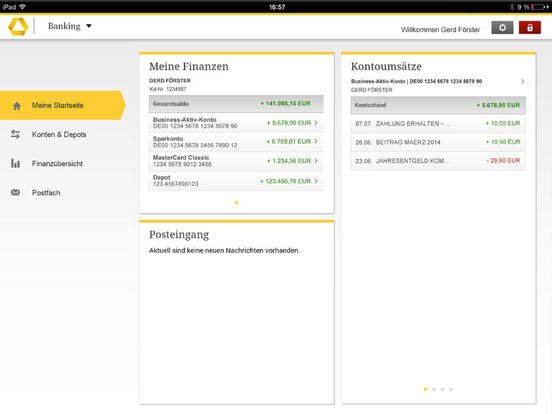The width and height of the screenshot is (552, 414).
Task: Click the bar chart icon for Finanzübersicht
Action: pyautogui.click(x=15, y=163)
